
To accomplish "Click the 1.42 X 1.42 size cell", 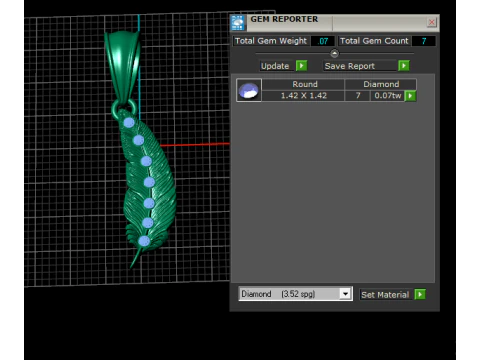I will pyautogui.click(x=304, y=96).
